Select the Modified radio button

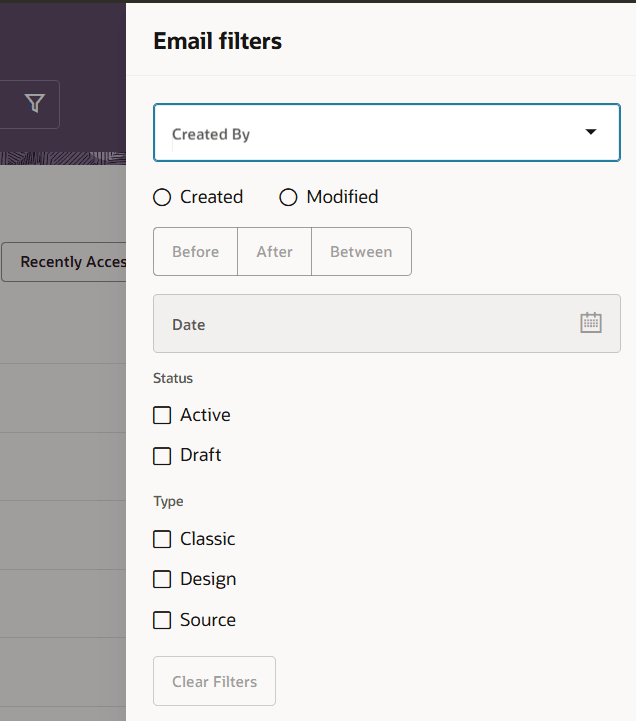tap(289, 198)
